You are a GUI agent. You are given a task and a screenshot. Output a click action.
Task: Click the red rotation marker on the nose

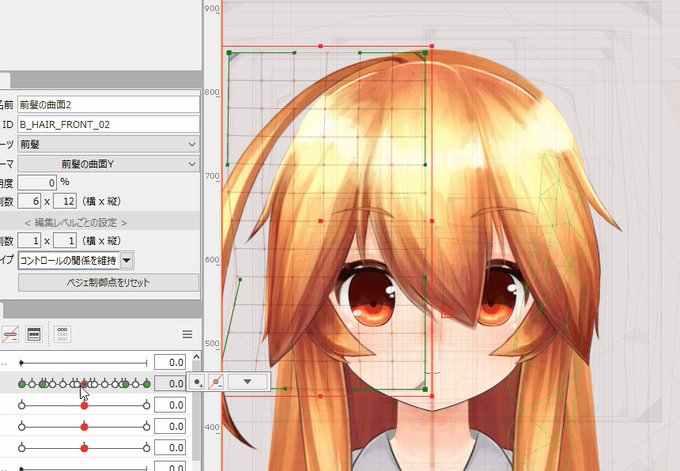(446, 311)
